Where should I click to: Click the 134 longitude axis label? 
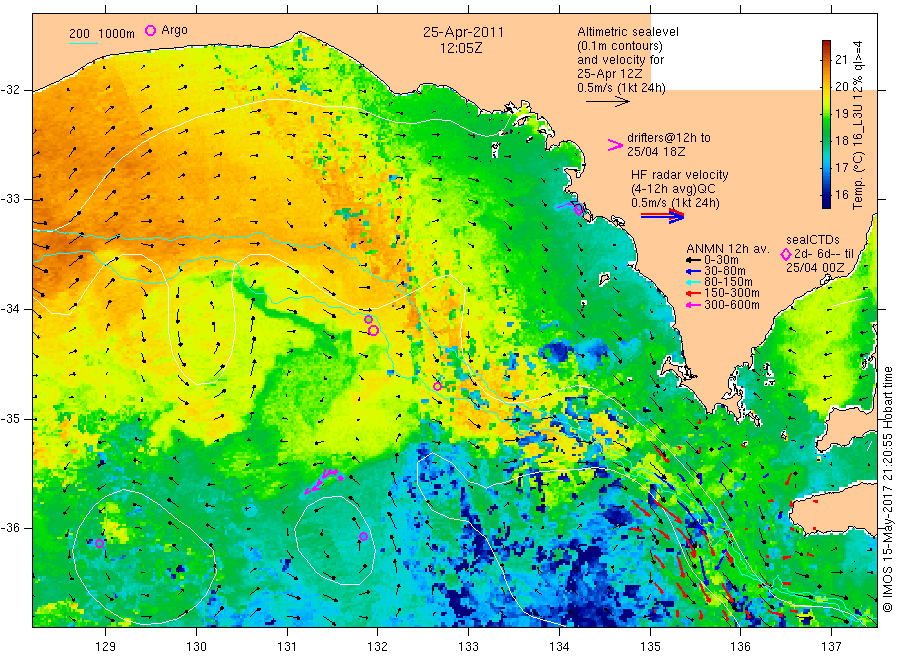(x=559, y=647)
